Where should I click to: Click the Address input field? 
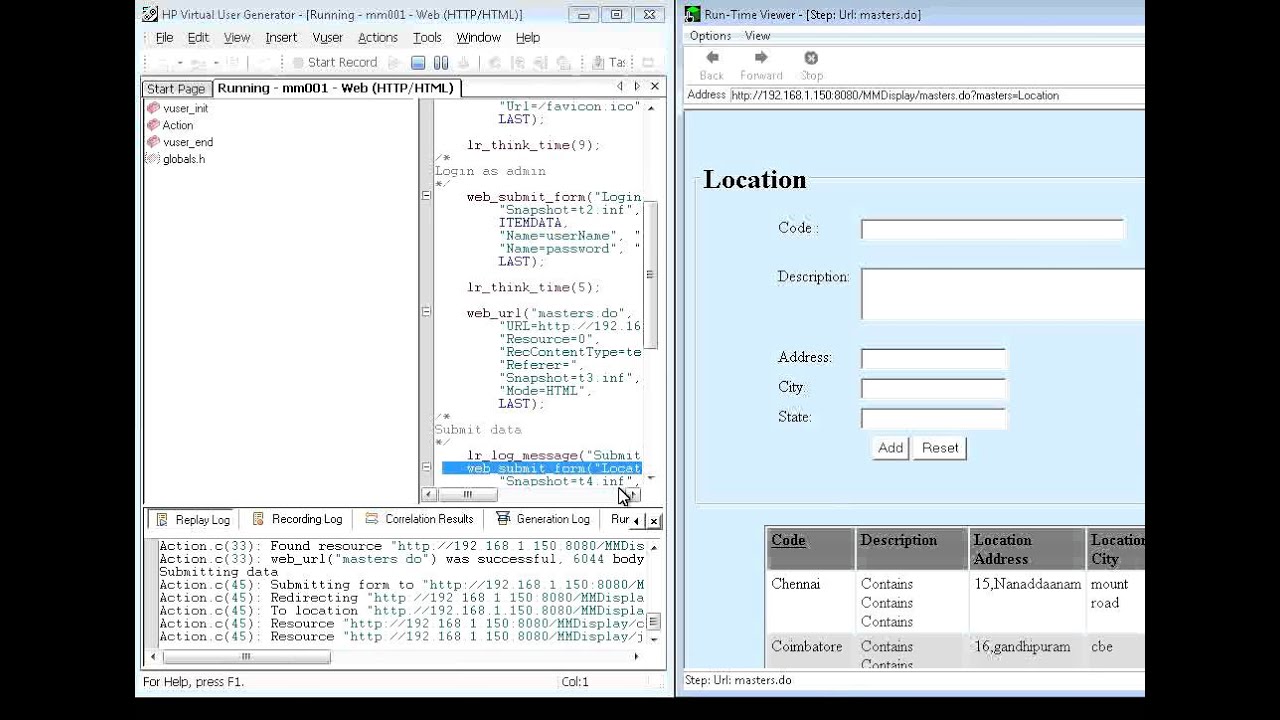[933, 359]
